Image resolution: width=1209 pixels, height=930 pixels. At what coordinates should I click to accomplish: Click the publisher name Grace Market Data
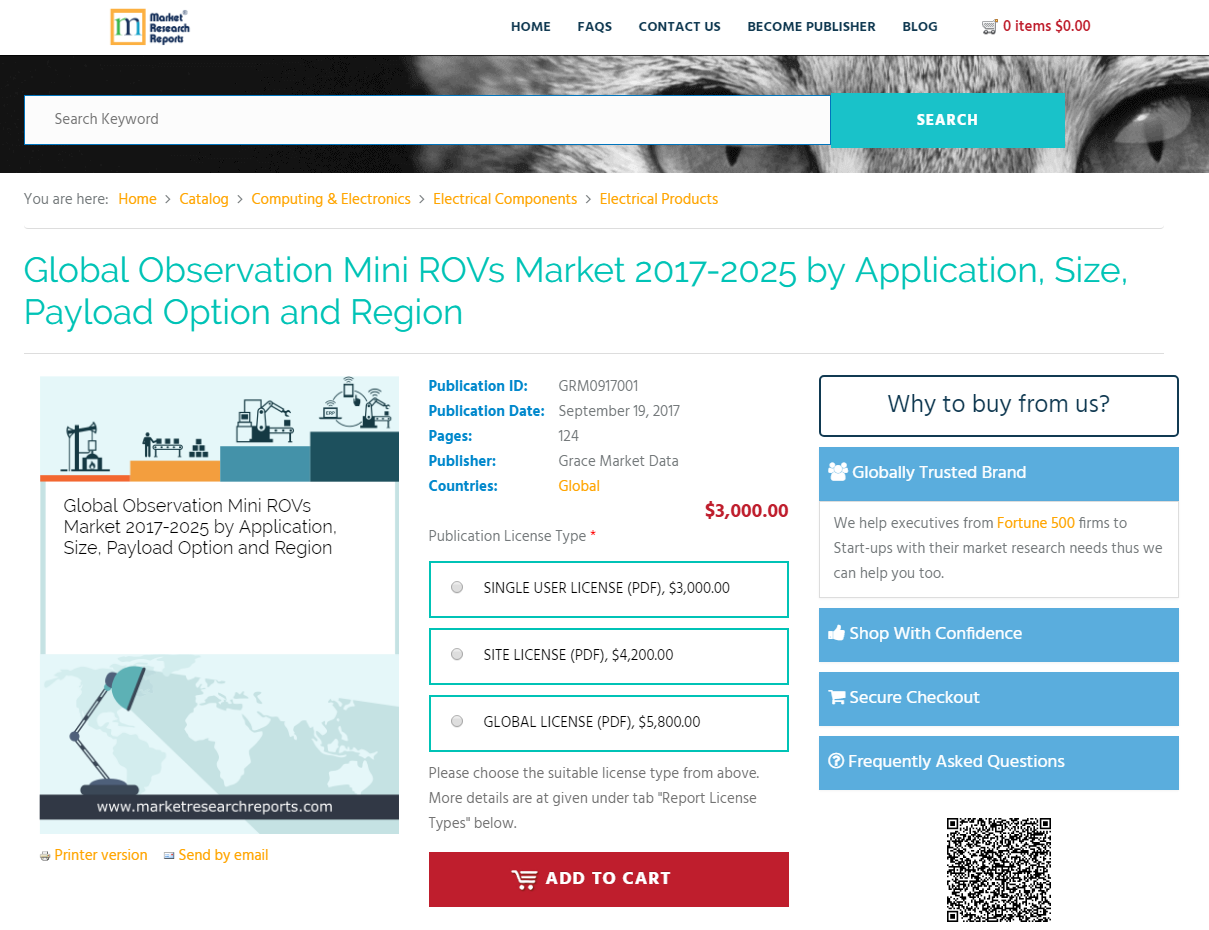(x=618, y=461)
